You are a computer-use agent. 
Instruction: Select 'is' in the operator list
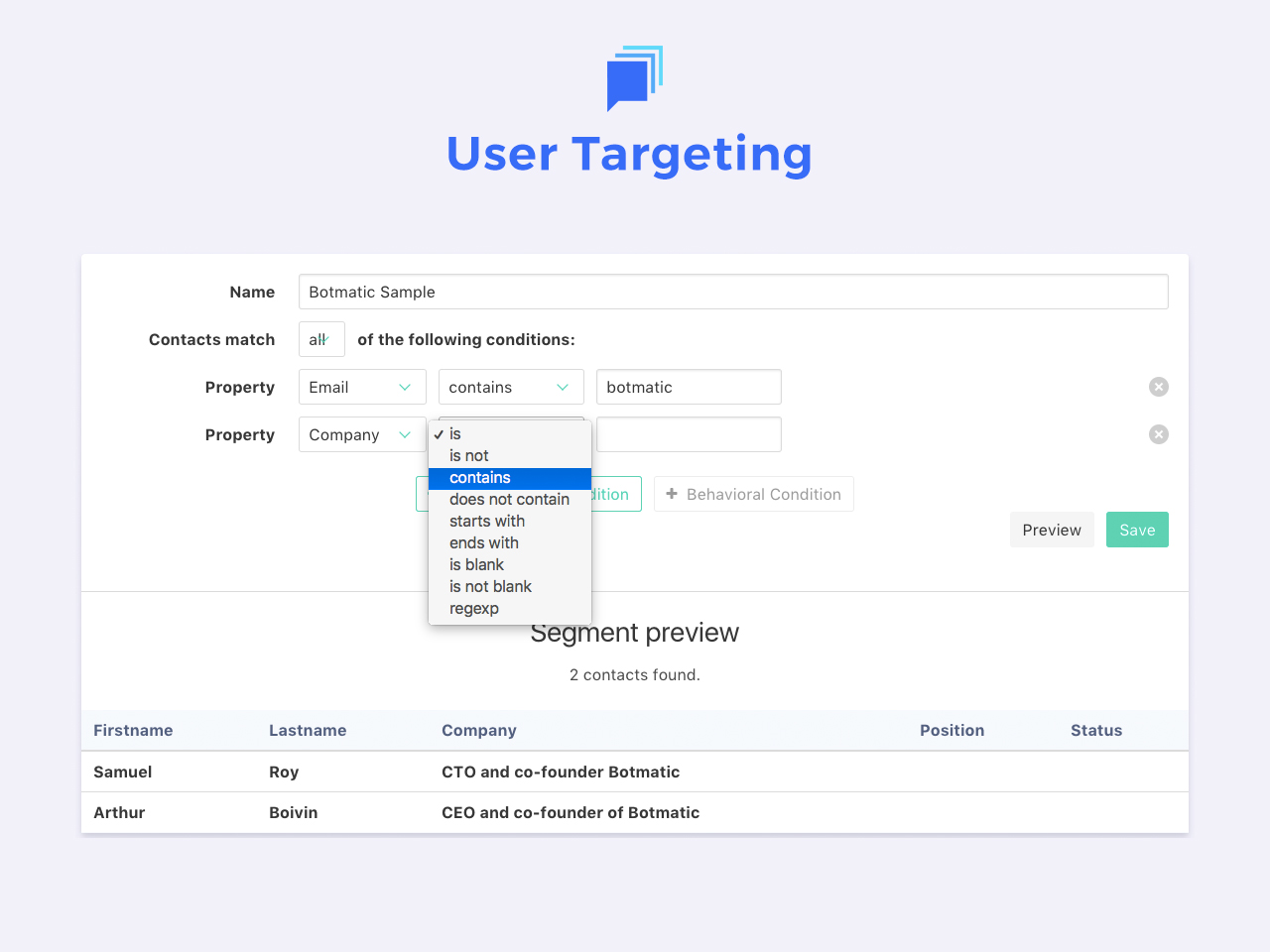click(x=510, y=433)
